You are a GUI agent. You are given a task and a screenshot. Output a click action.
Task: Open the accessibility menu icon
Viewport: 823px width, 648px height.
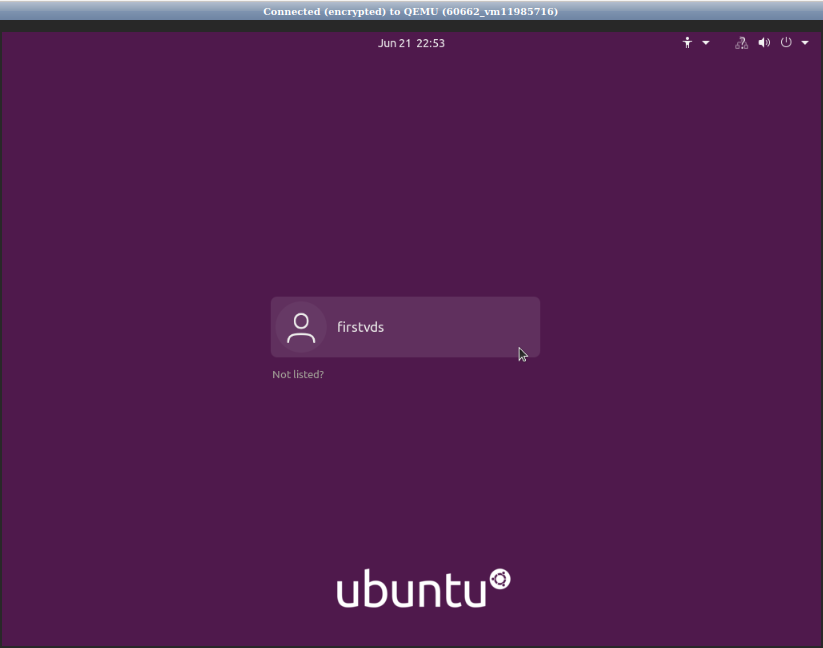point(687,43)
